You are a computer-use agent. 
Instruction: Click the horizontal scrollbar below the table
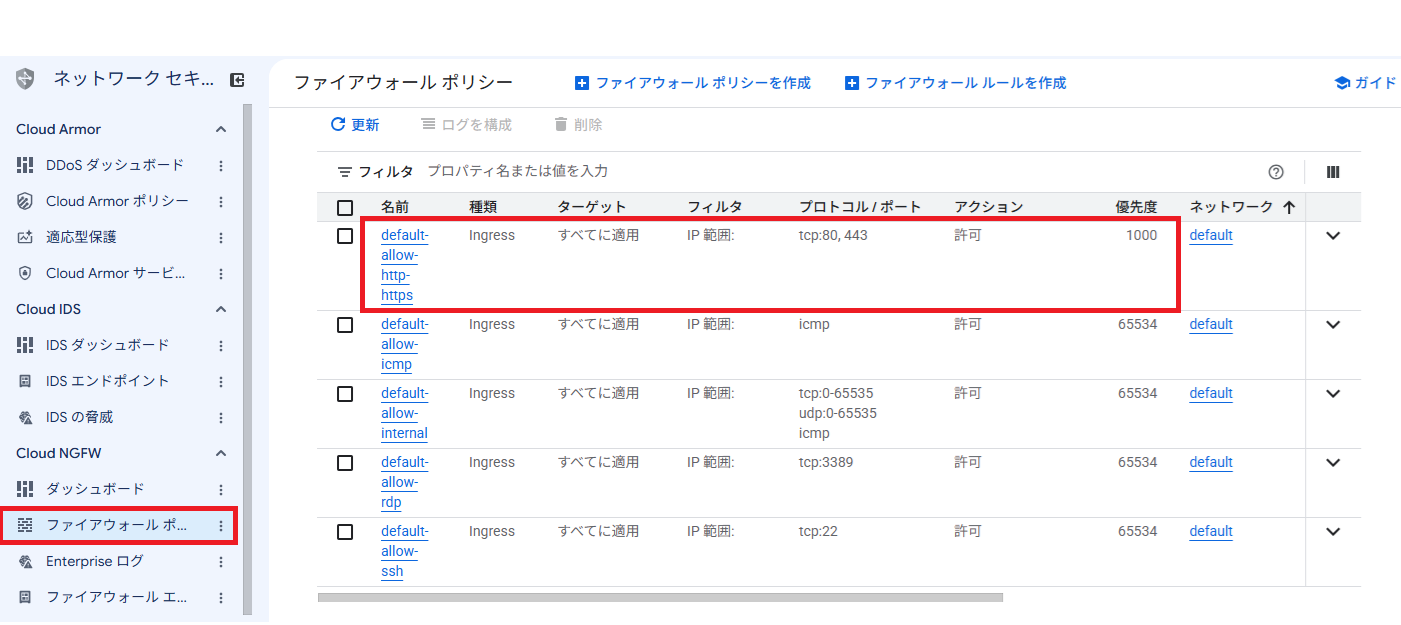[x=660, y=598]
